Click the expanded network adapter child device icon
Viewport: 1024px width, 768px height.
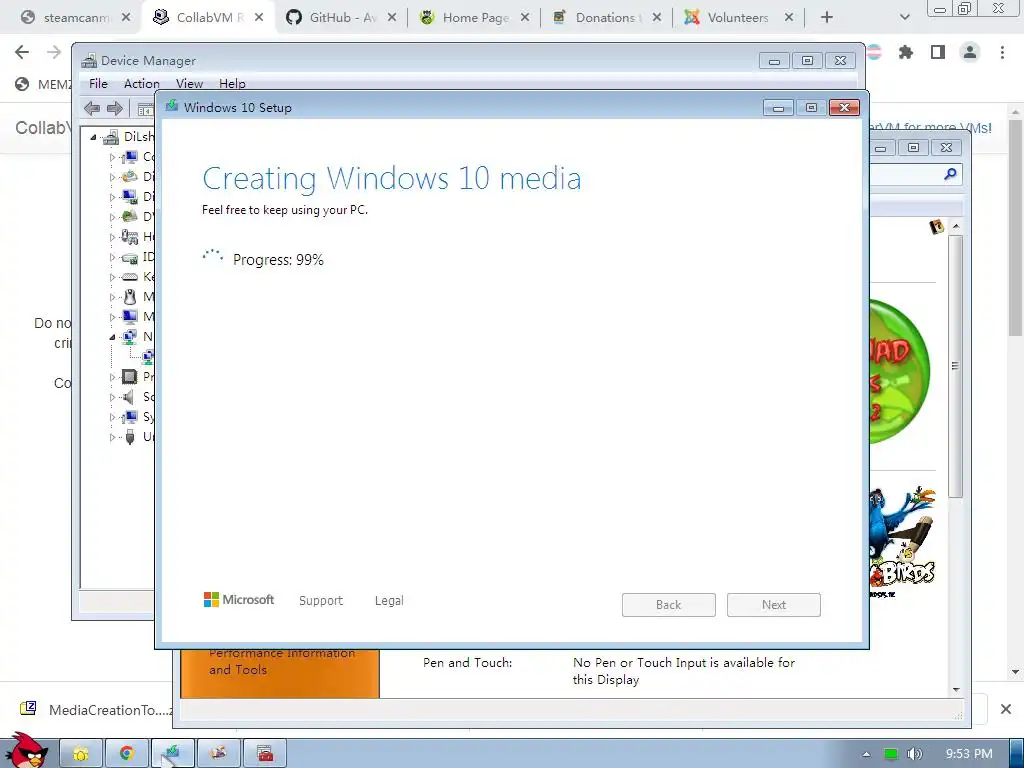148,357
